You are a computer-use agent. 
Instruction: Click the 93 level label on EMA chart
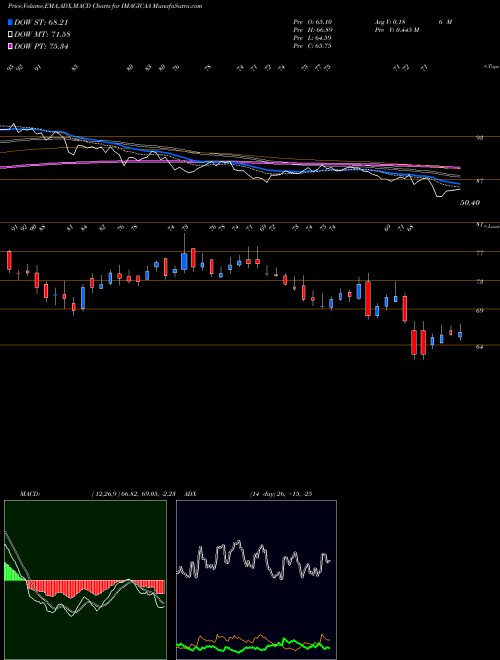pos(480,138)
